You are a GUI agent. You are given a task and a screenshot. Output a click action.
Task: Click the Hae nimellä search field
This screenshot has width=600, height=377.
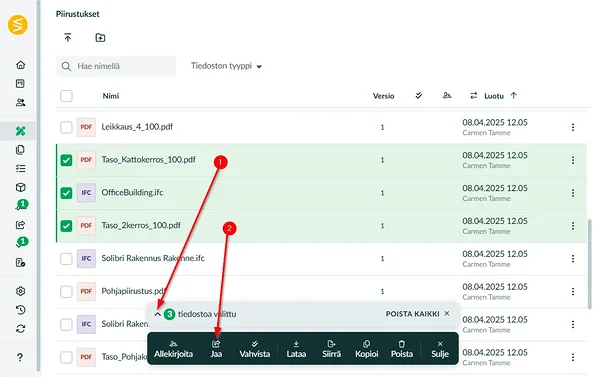tap(116, 66)
